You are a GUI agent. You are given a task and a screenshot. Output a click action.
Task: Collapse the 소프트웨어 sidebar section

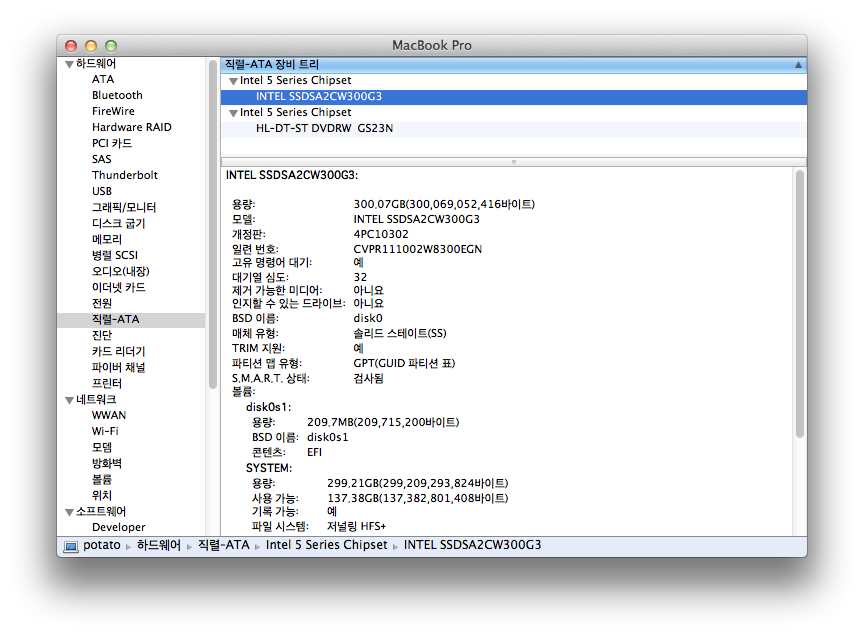[x=67, y=512]
